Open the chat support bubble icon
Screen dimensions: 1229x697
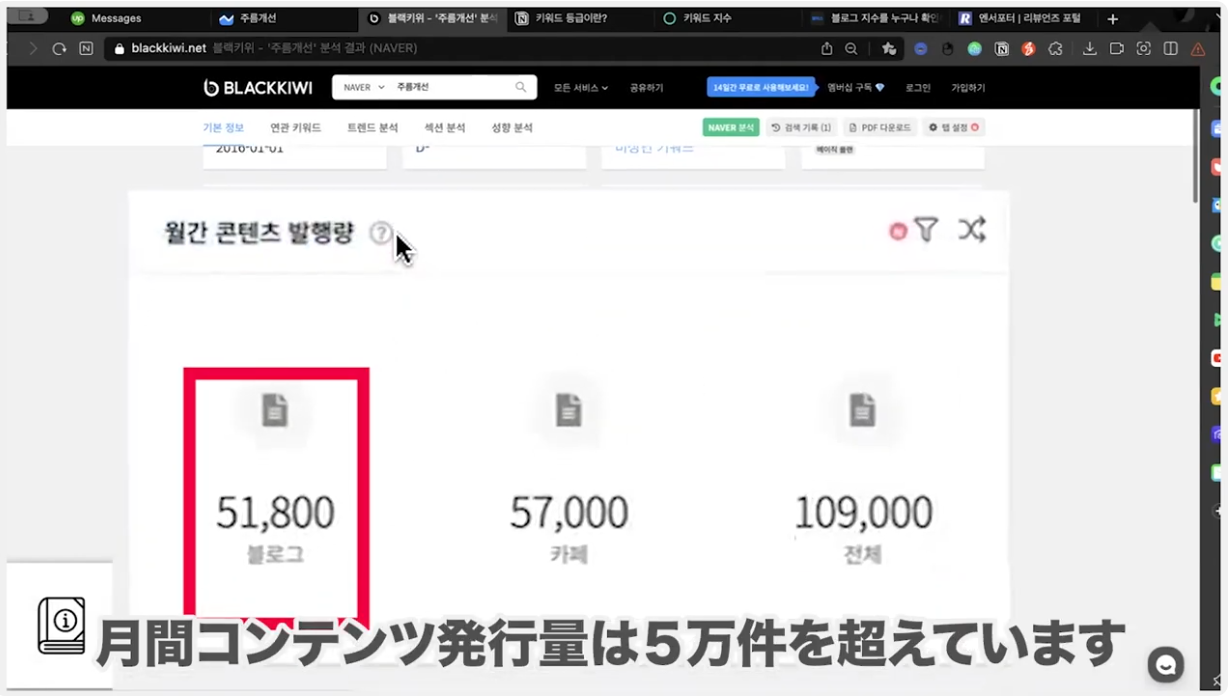tap(1165, 665)
